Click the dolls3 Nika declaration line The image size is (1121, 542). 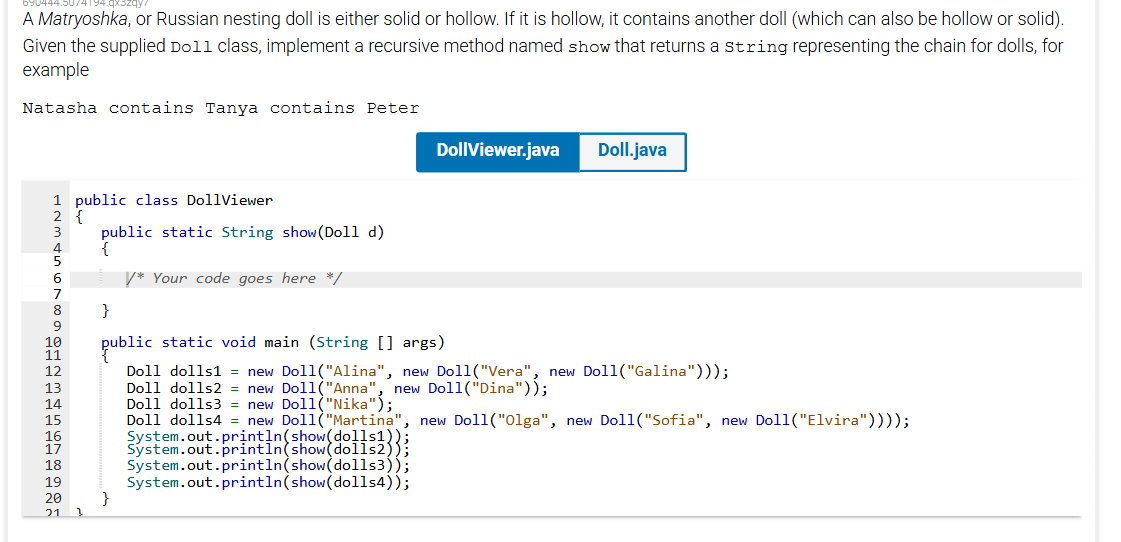point(260,404)
